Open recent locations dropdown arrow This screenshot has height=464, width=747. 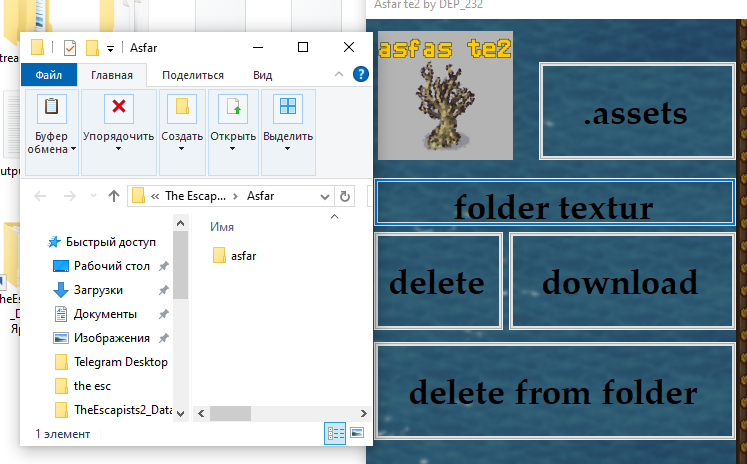(x=93, y=196)
